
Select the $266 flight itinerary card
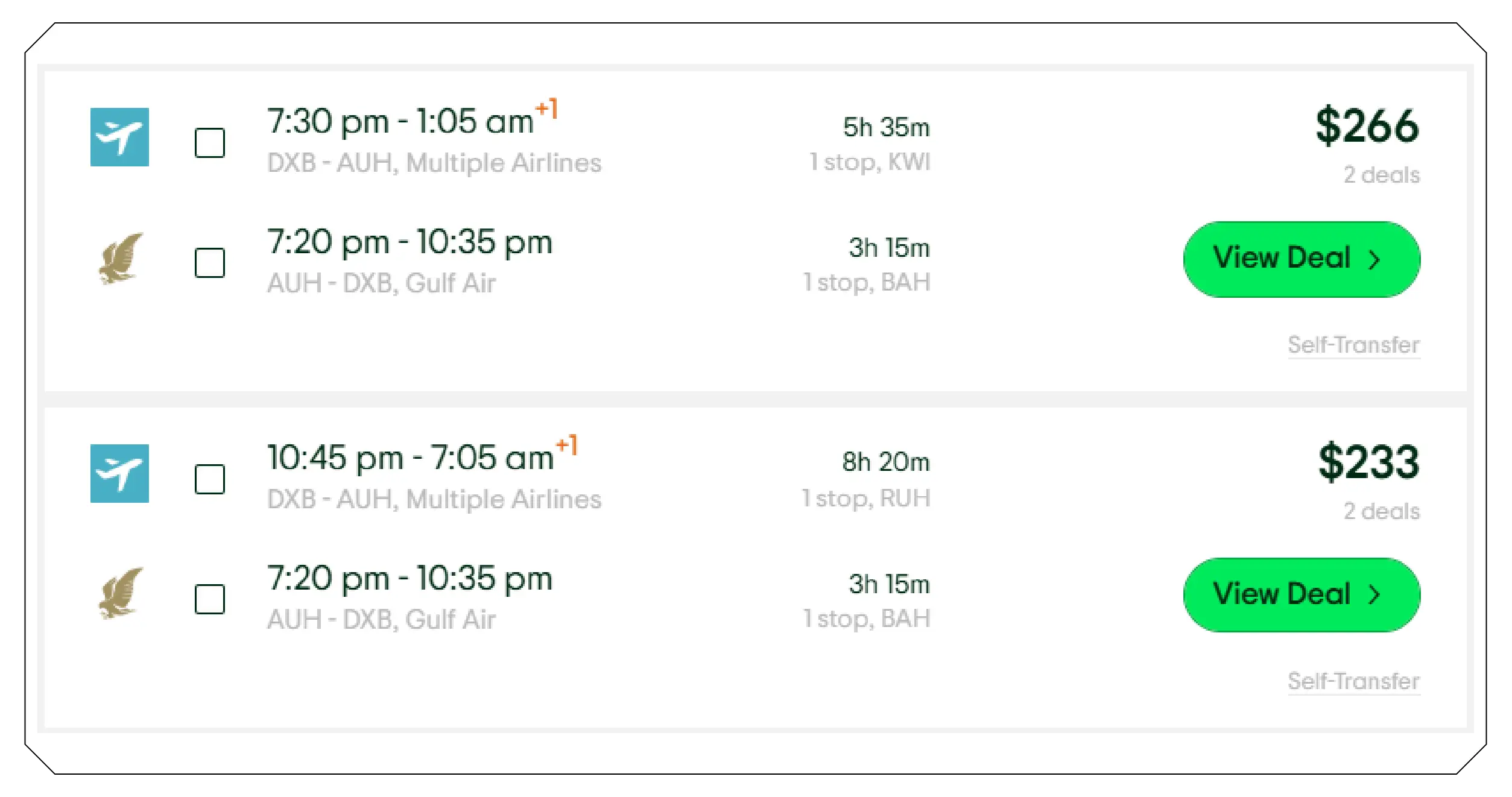pyautogui.click(x=754, y=229)
